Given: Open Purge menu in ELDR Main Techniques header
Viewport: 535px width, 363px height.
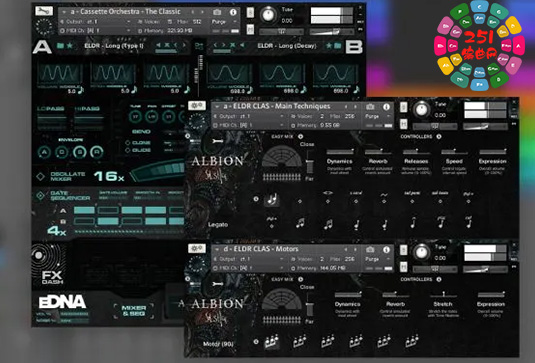Looking at the screenshot, I should [x=377, y=116].
